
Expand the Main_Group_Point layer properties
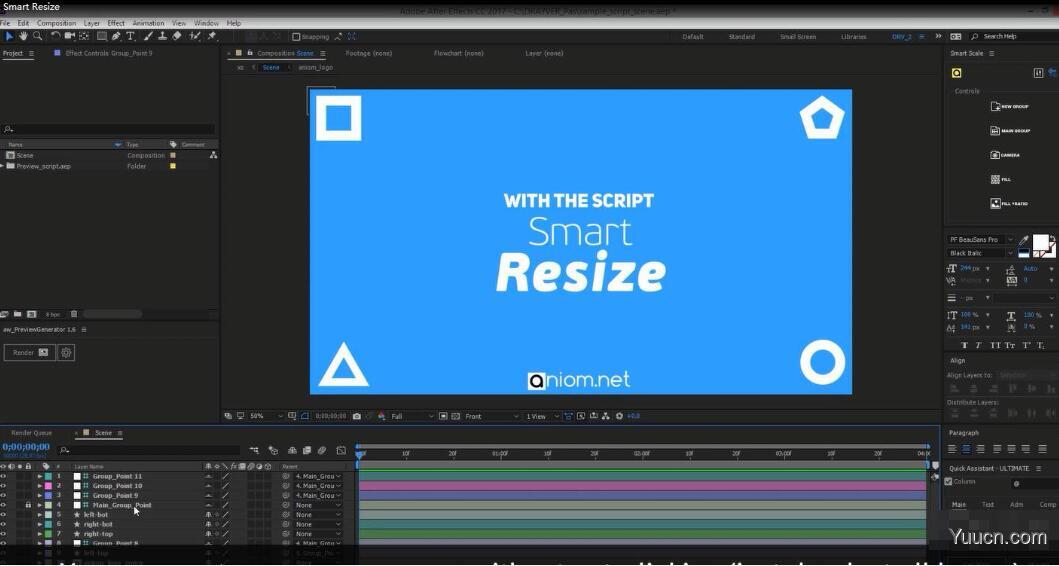(39, 505)
